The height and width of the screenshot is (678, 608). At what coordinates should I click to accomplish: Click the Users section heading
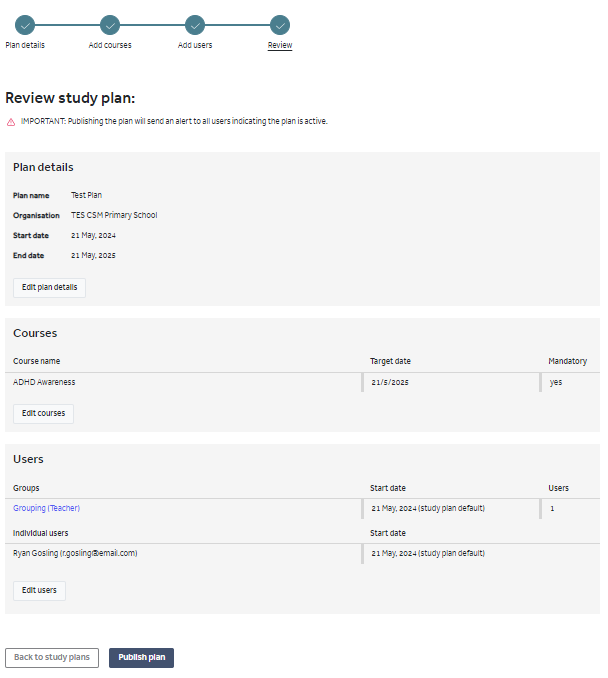pyautogui.click(x=28, y=459)
